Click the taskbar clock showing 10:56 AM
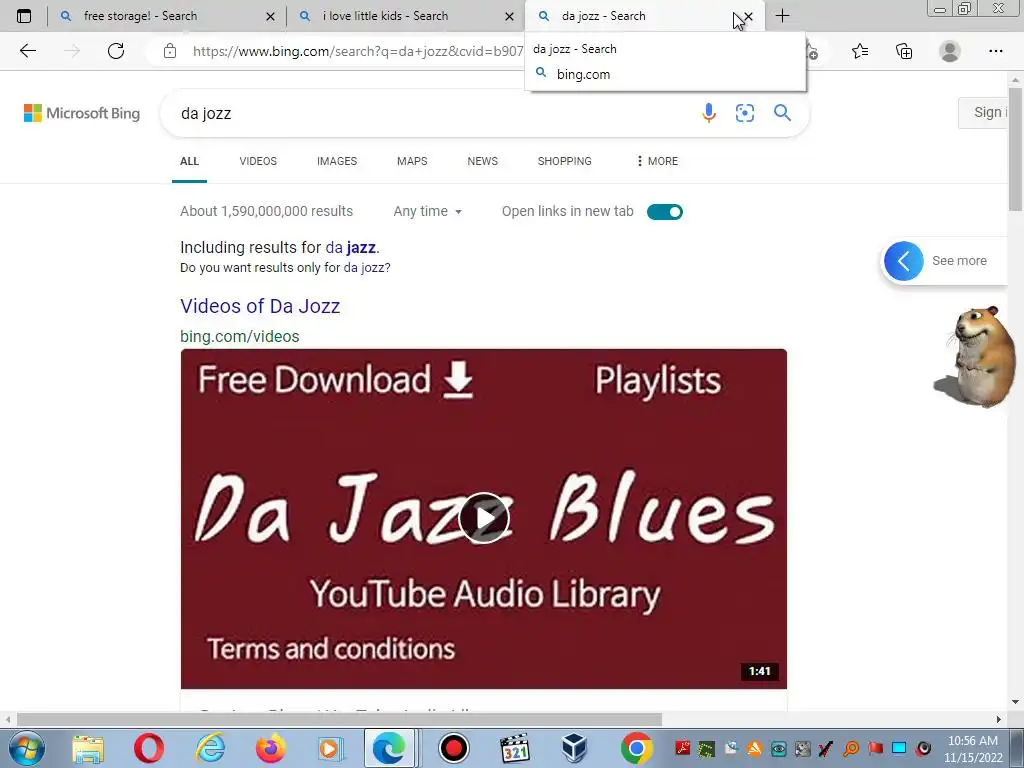This screenshot has width=1024, height=768. [x=972, y=748]
